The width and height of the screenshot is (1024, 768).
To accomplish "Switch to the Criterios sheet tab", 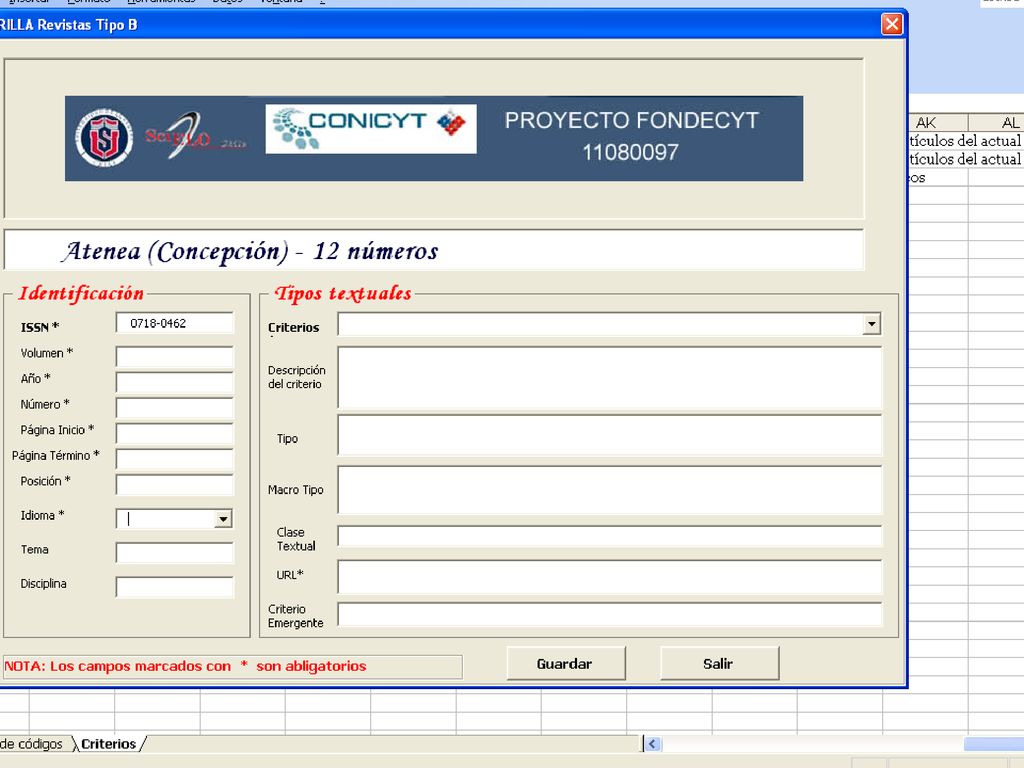I will (108, 744).
